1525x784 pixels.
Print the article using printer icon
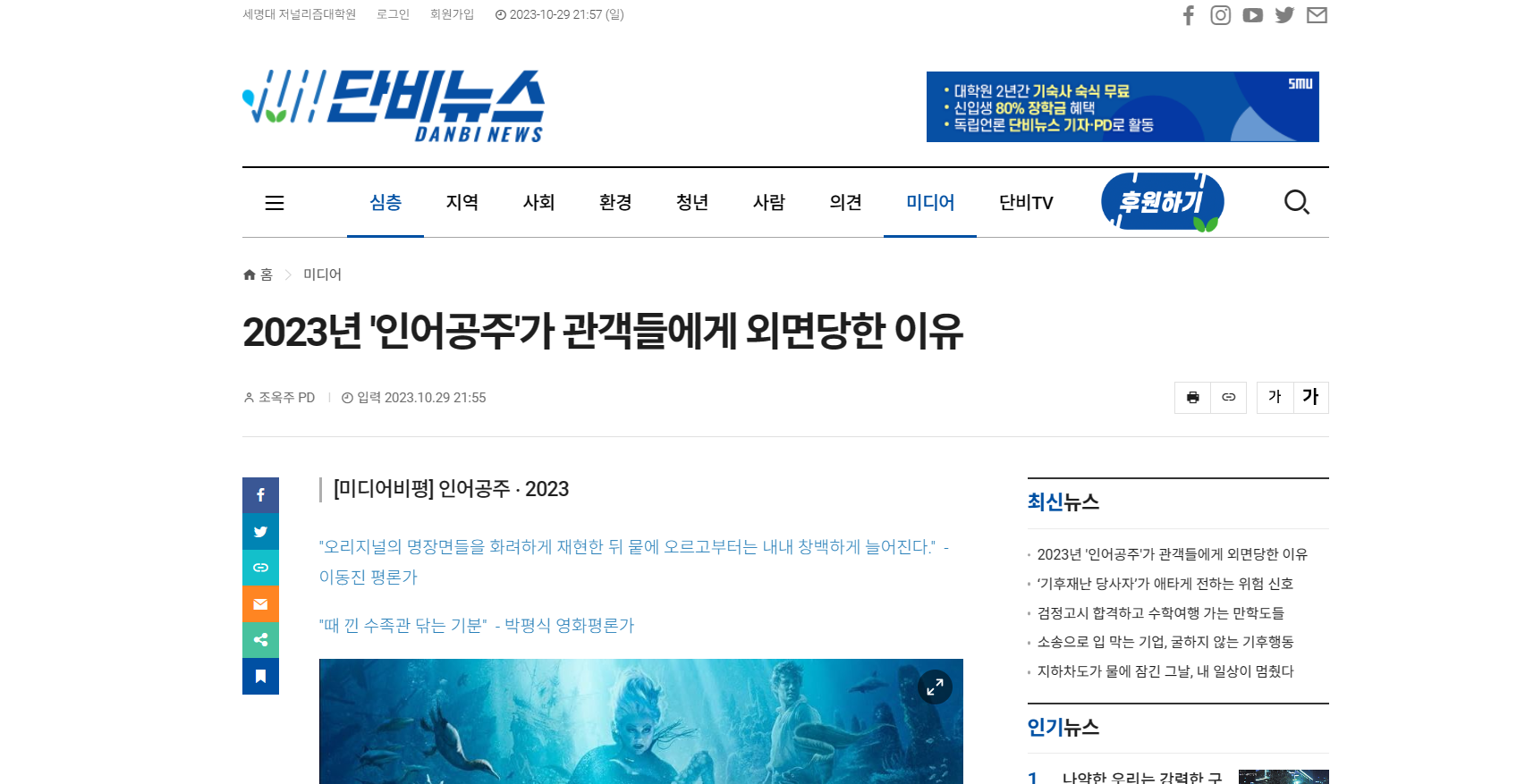click(x=1192, y=398)
